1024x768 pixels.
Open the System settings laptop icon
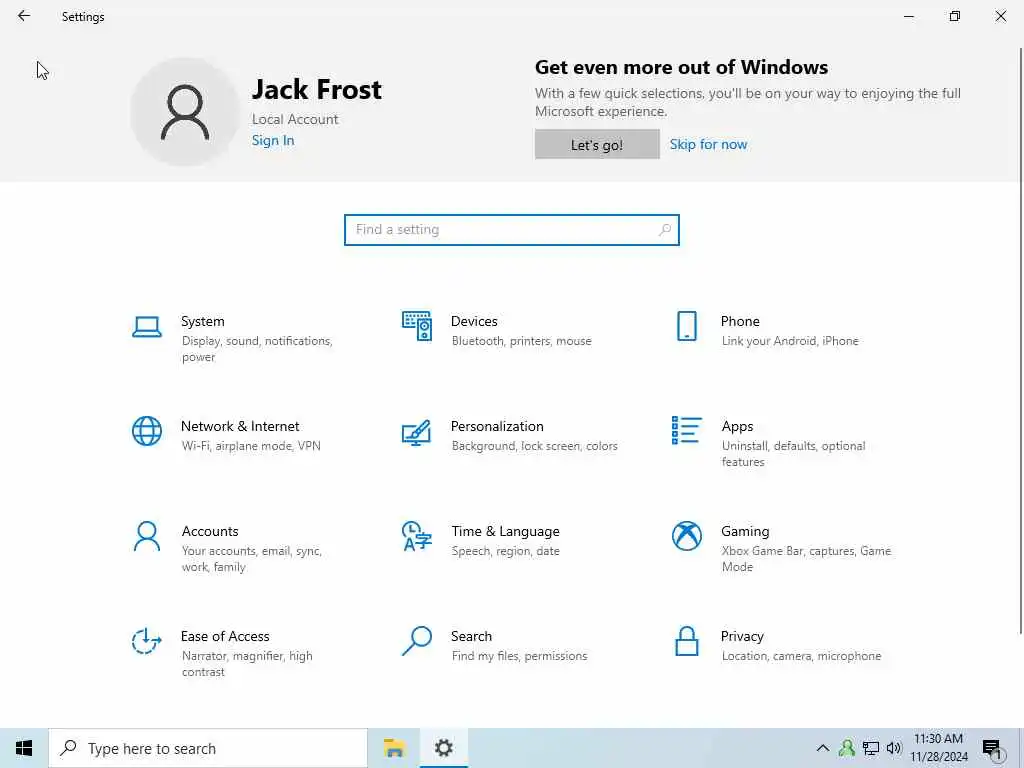click(147, 327)
